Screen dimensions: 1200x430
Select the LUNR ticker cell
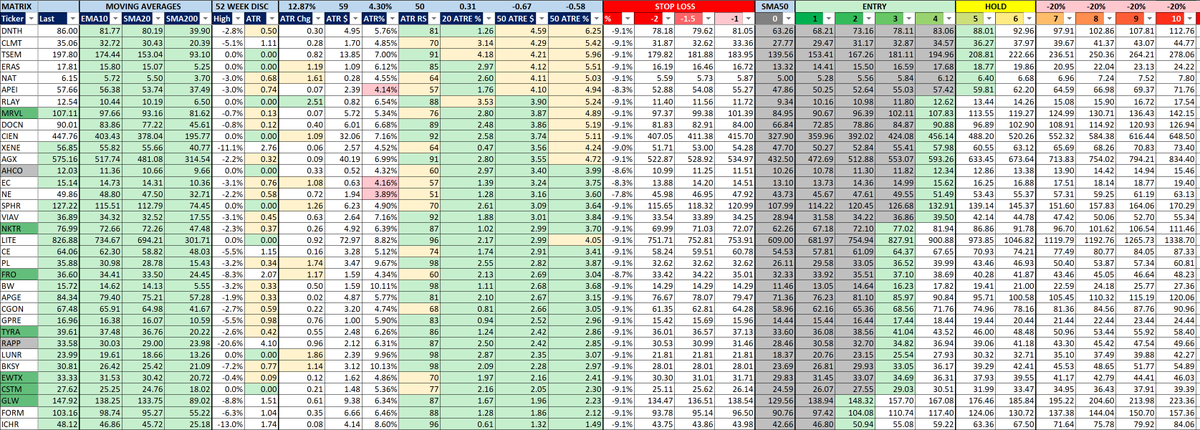[x=20, y=354]
